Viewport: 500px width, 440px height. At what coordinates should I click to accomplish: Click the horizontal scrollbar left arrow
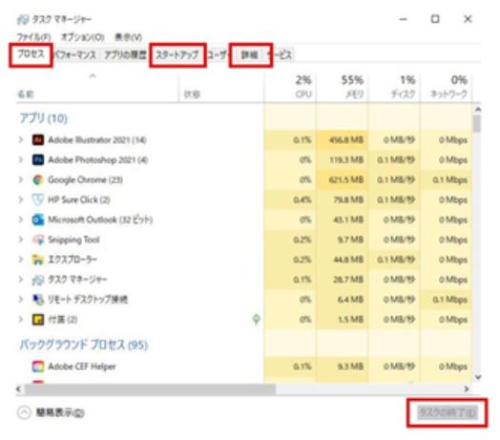(19, 389)
